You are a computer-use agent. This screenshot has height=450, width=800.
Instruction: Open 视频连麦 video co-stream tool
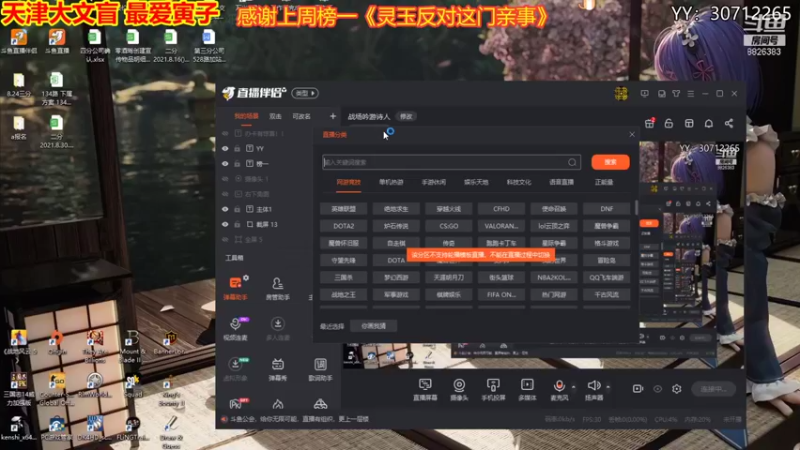click(235, 329)
